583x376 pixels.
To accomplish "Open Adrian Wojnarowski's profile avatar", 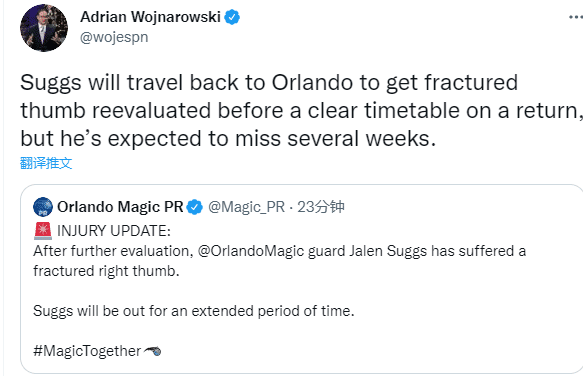I will (44, 28).
